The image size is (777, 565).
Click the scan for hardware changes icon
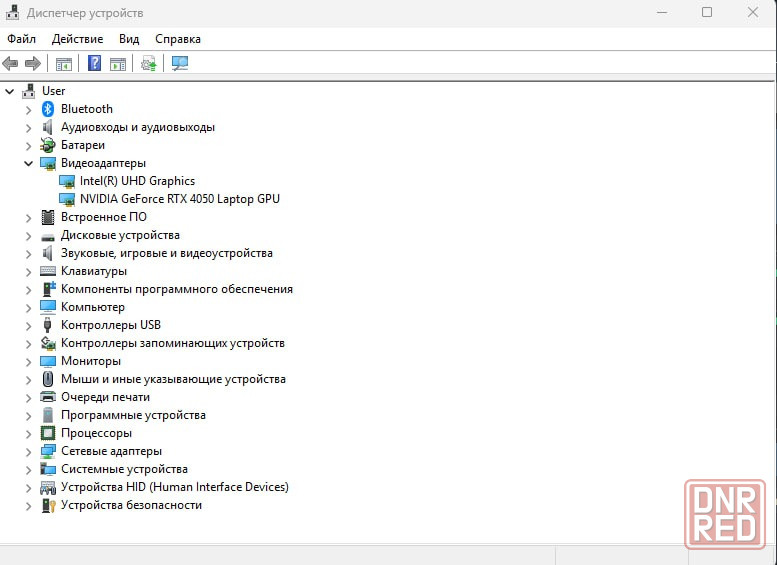click(180, 64)
